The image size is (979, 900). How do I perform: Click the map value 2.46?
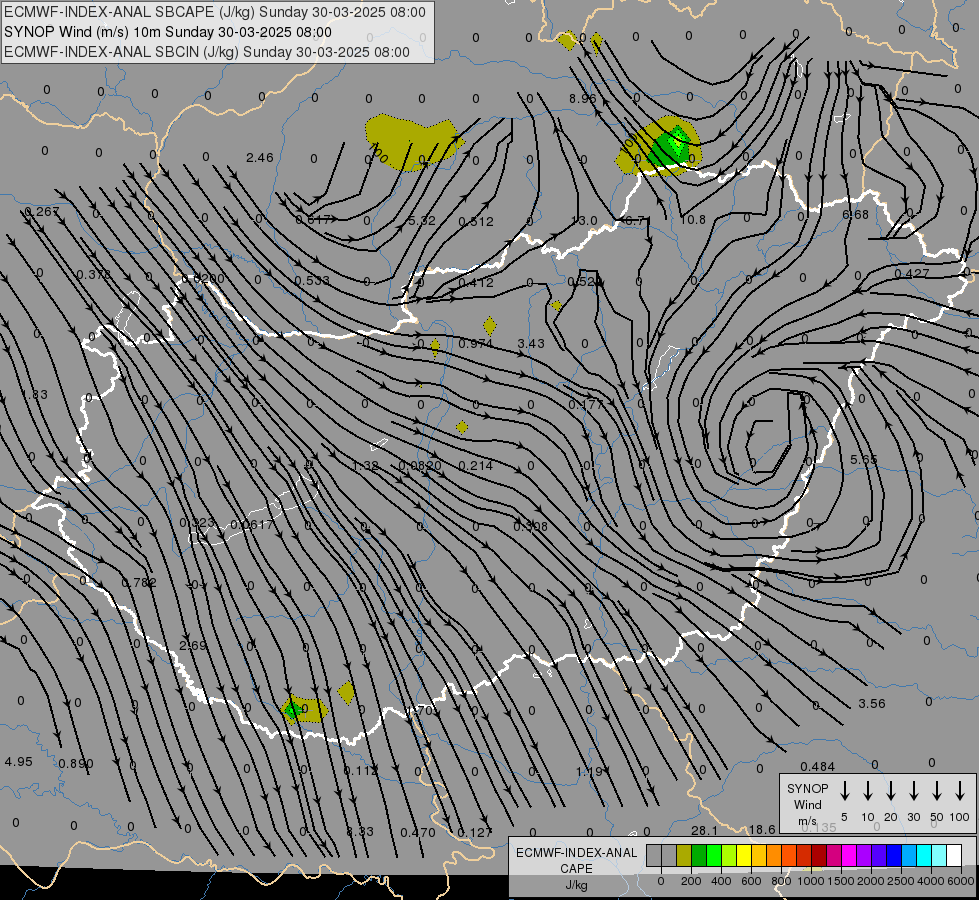click(260, 157)
